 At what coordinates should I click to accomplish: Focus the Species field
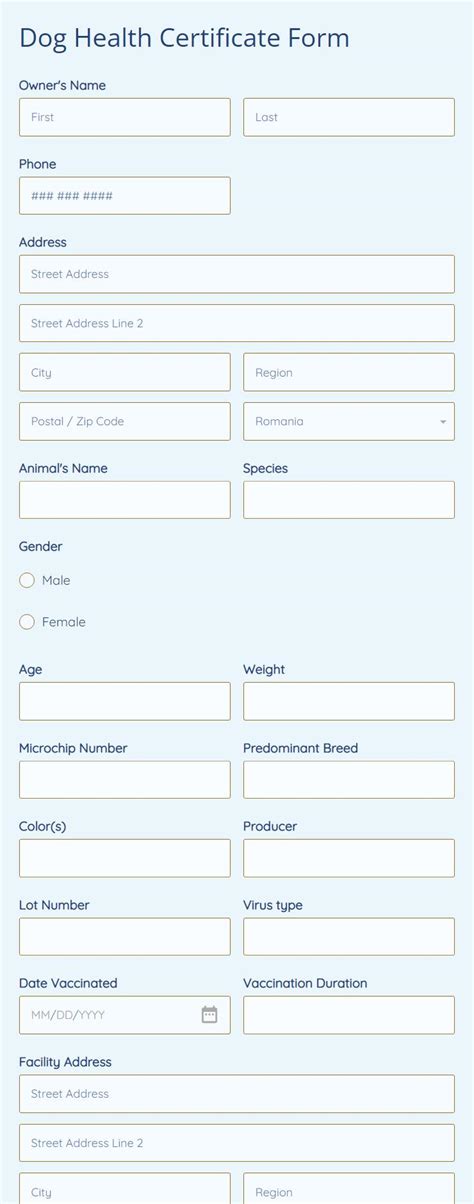coord(349,500)
